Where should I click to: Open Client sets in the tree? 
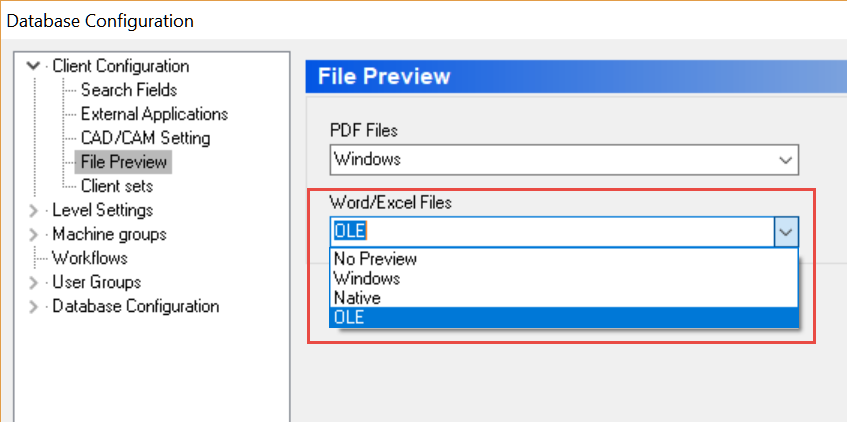[117, 186]
